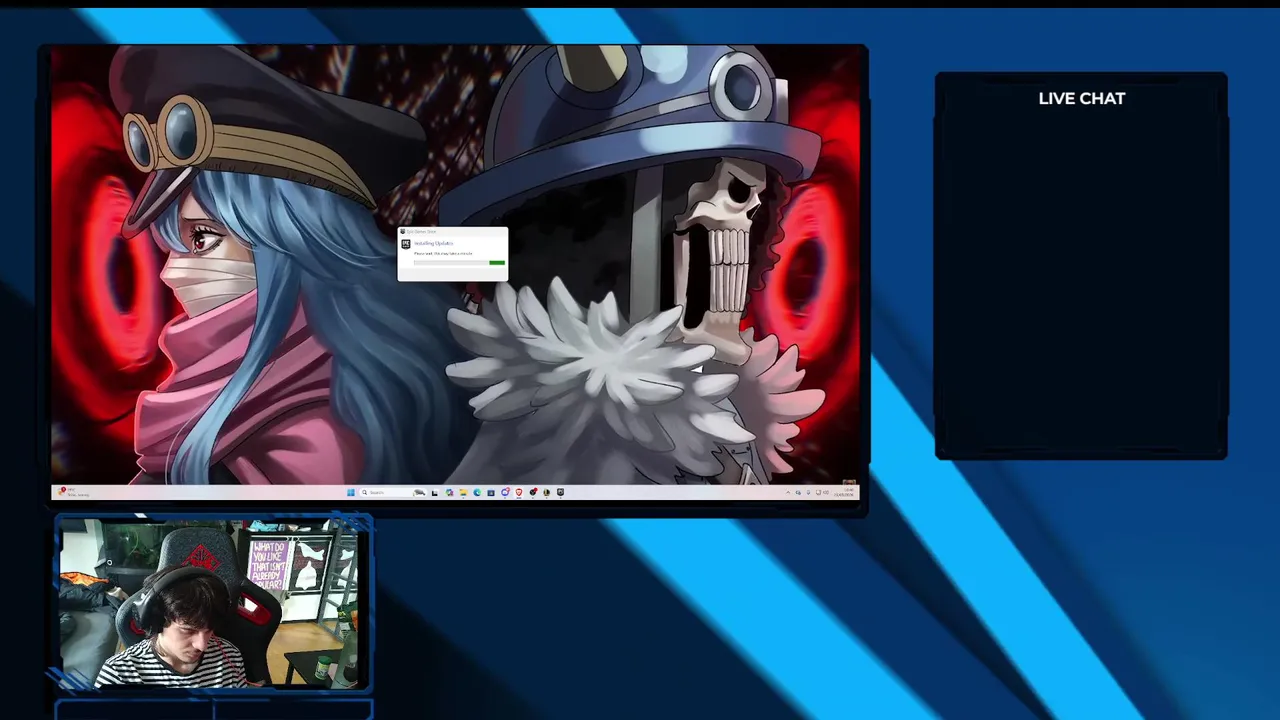Open the weather widget on the taskbar
Image resolution: width=1280 pixels, height=720 pixels.
73,492
